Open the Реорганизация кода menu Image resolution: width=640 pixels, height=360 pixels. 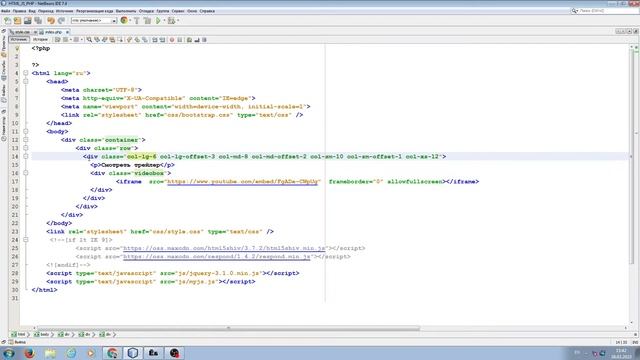pos(94,11)
